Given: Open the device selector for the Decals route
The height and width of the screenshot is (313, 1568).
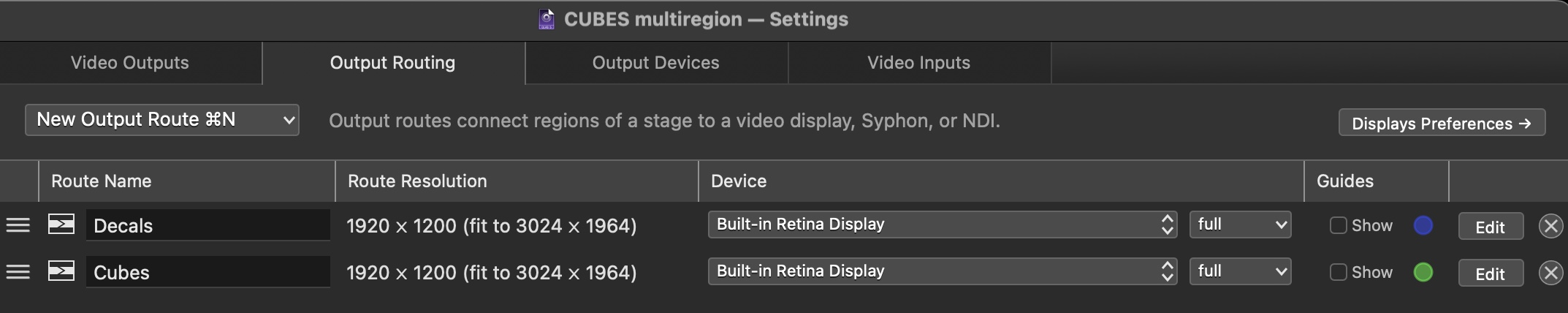Looking at the screenshot, I should [x=942, y=225].
